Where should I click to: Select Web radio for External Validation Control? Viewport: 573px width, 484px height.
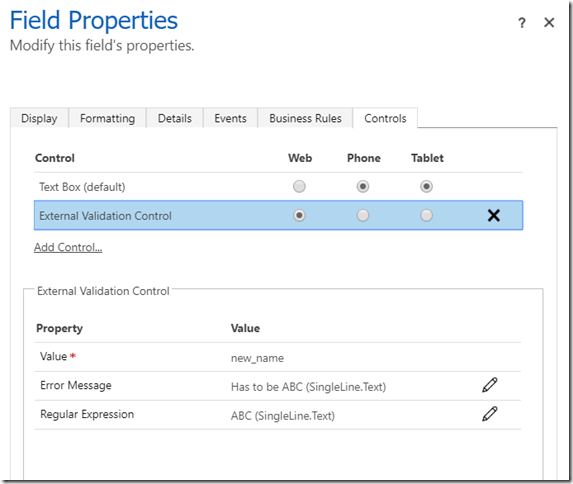[299, 216]
